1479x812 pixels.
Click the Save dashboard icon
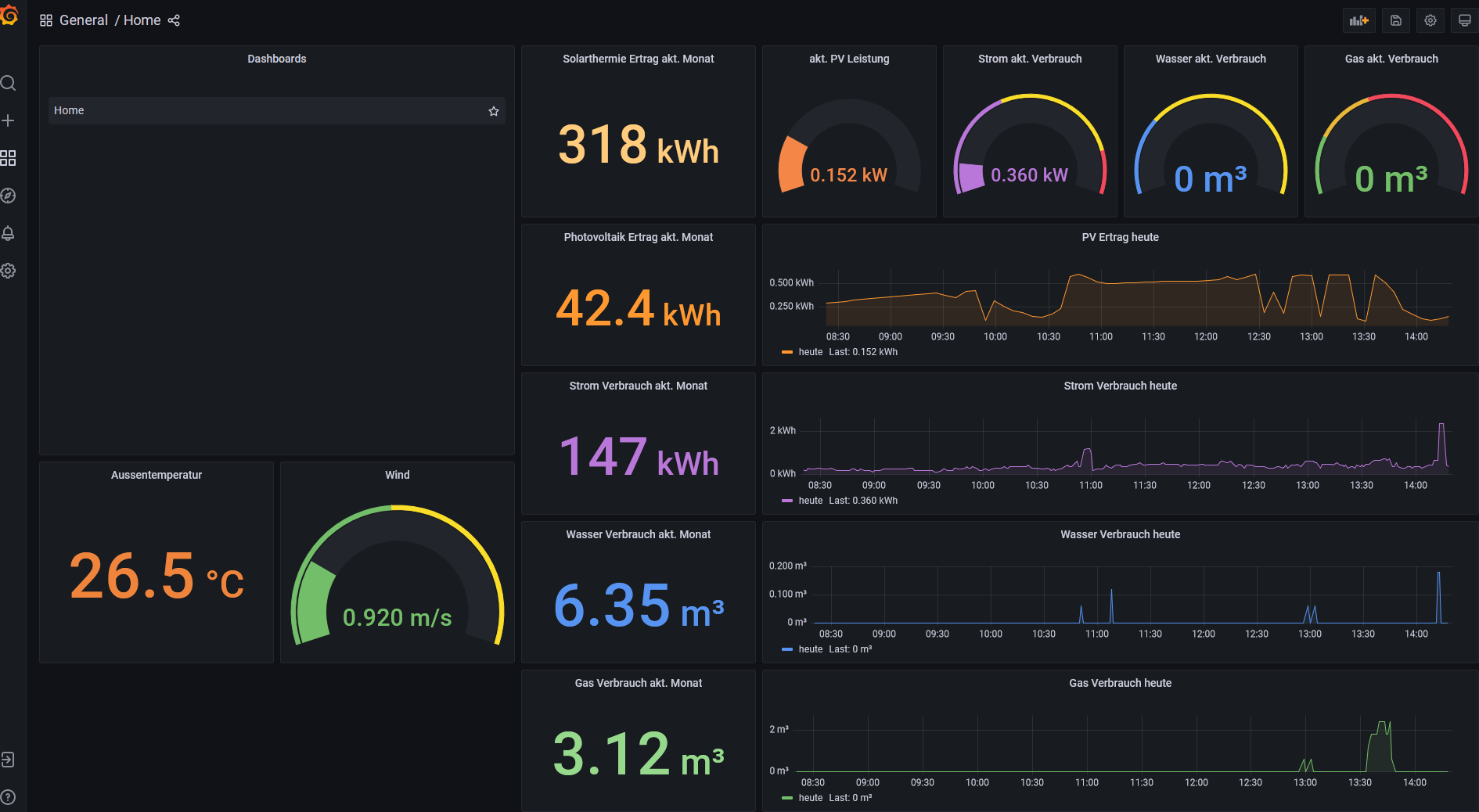click(1395, 20)
